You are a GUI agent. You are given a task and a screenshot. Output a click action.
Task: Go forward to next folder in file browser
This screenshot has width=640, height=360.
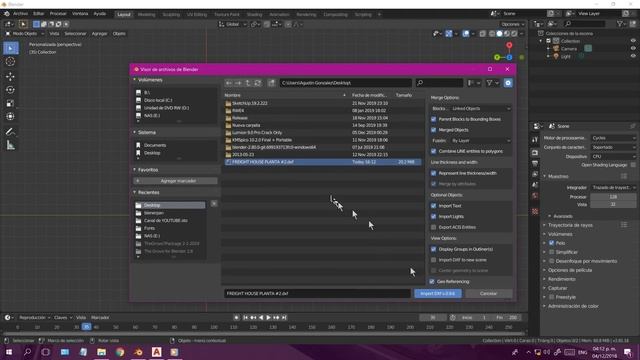[238, 83]
